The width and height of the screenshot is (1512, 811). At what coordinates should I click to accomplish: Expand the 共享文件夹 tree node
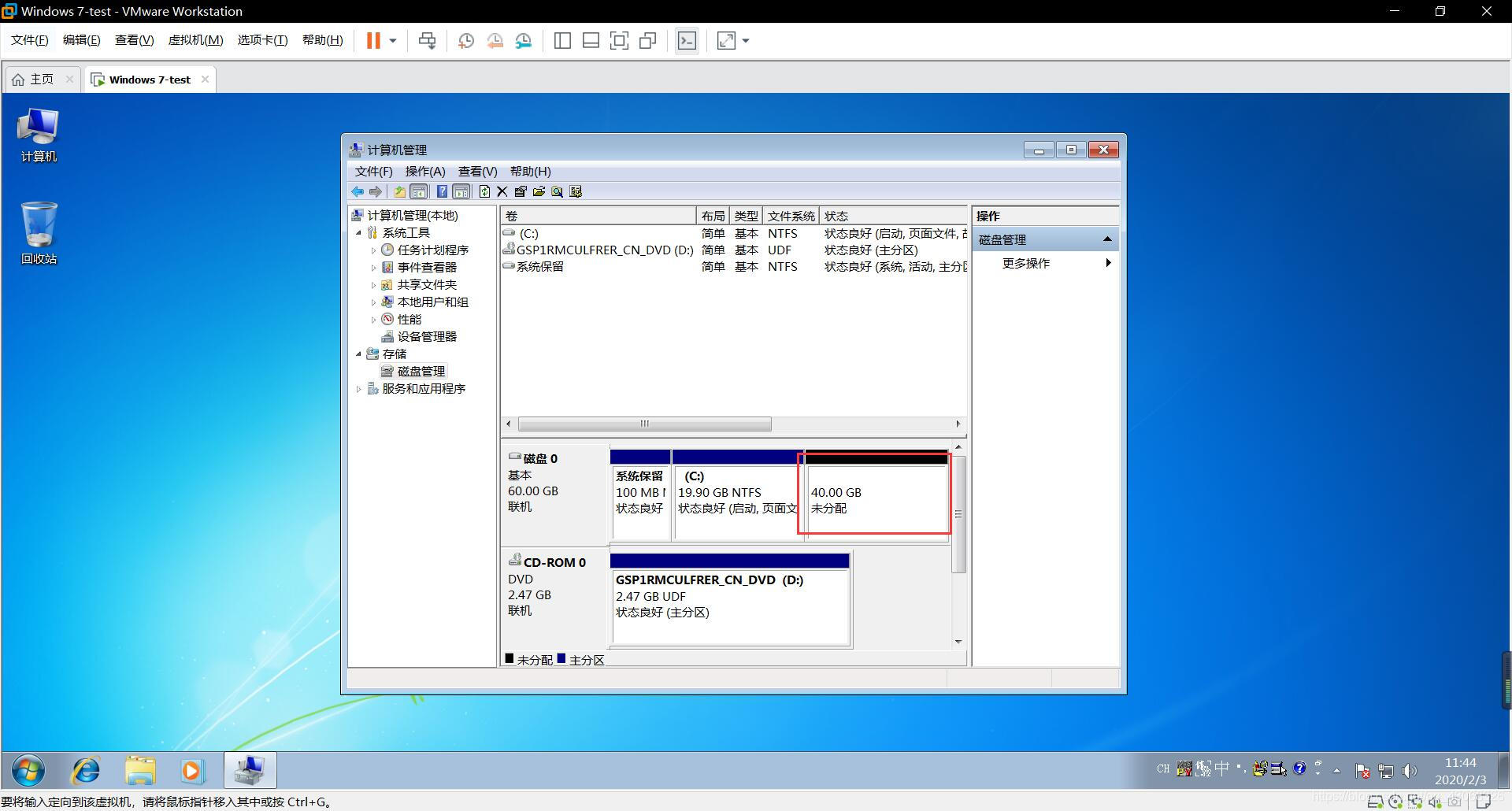373,285
